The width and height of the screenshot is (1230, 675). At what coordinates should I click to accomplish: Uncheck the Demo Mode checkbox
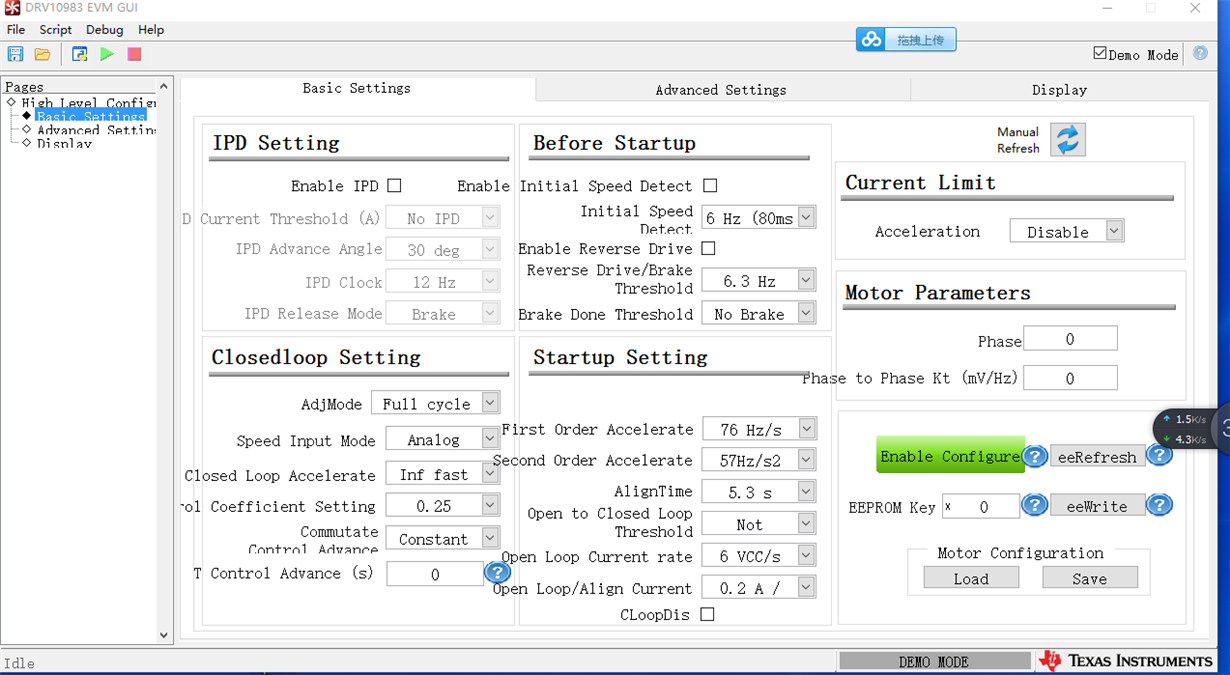point(1100,53)
